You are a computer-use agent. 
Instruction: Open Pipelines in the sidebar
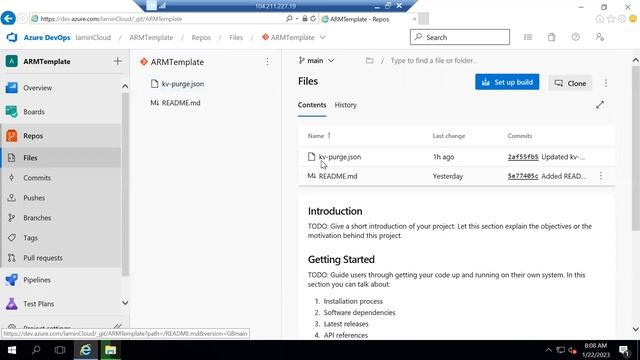tap(37, 280)
